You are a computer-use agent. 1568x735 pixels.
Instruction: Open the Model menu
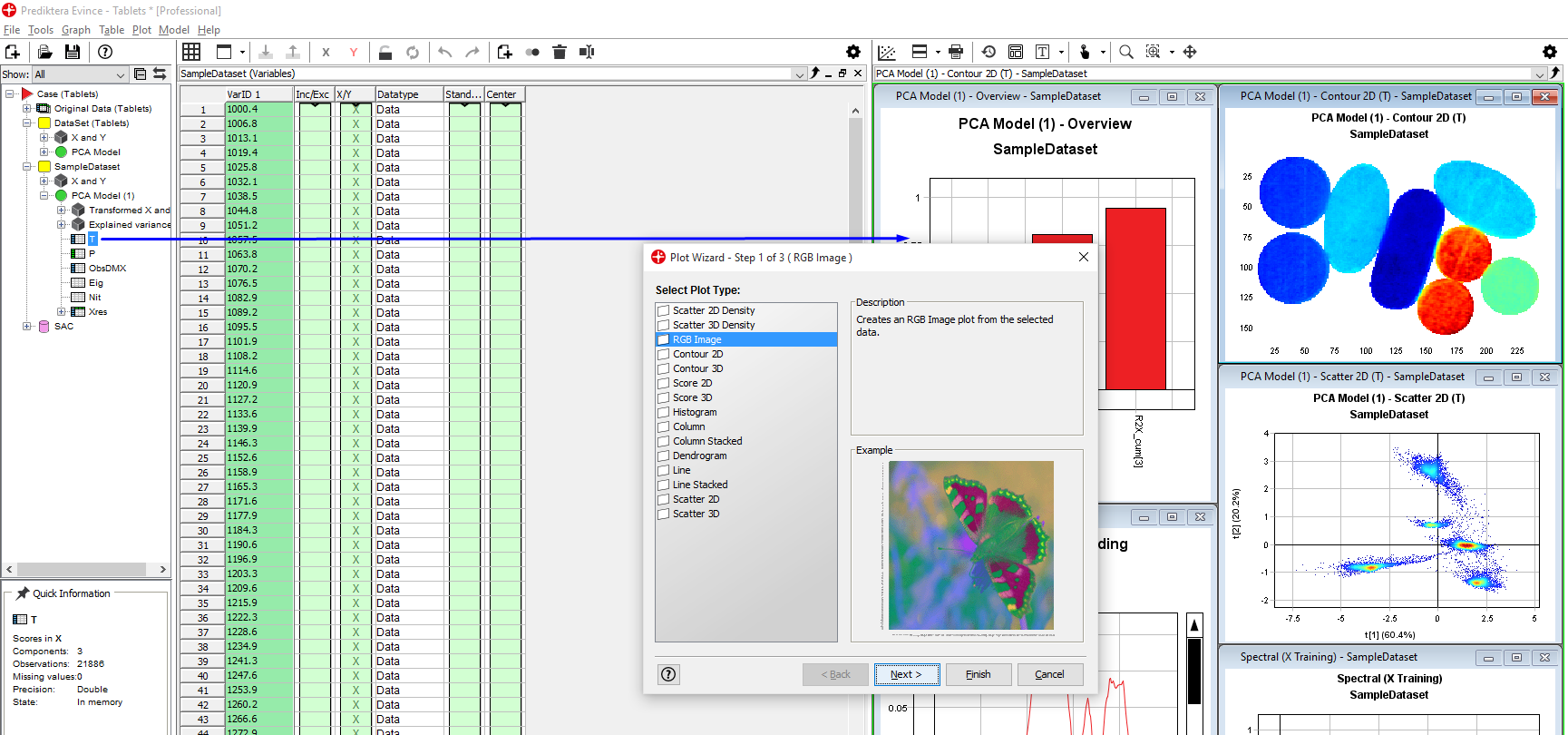pyautogui.click(x=173, y=30)
